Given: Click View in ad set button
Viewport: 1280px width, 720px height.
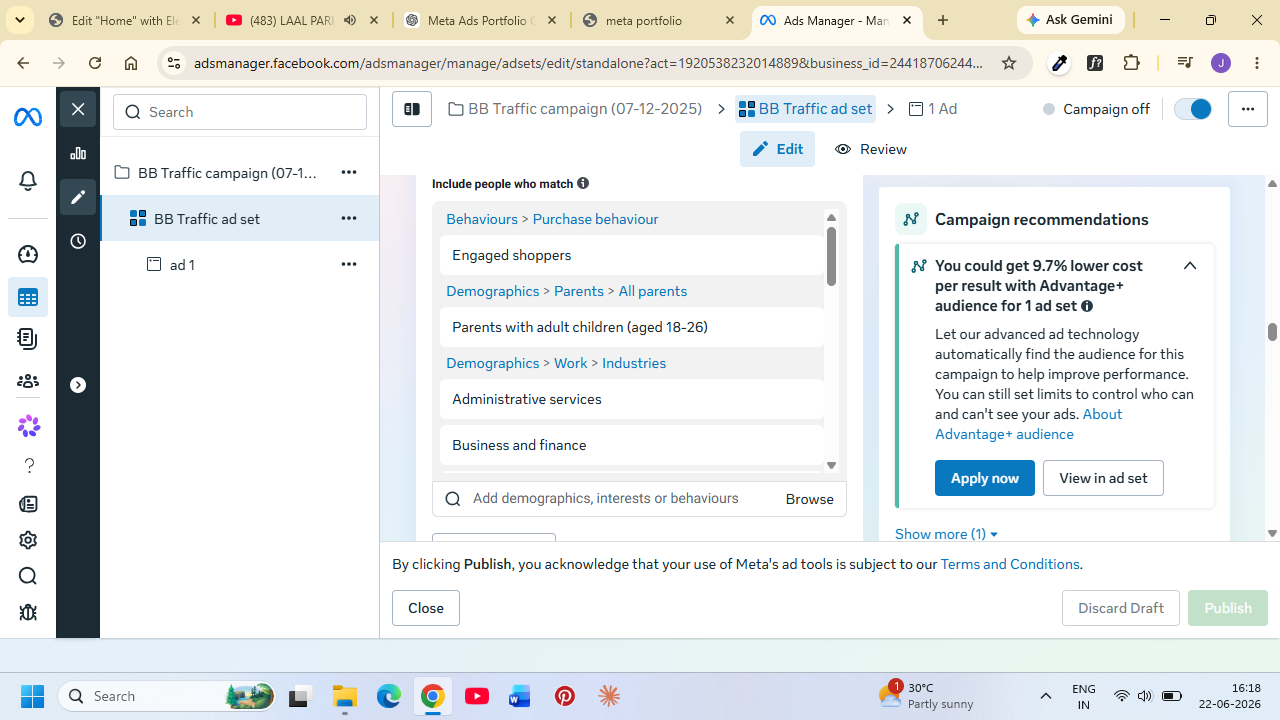Looking at the screenshot, I should (x=1103, y=478).
